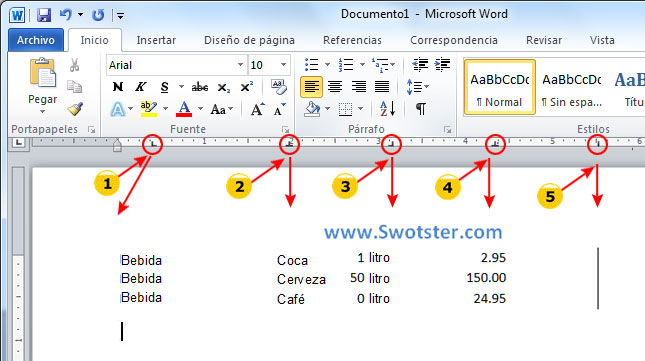The height and width of the screenshot is (361, 645).
Task: Apply Subscript formatting
Action: coord(224,87)
